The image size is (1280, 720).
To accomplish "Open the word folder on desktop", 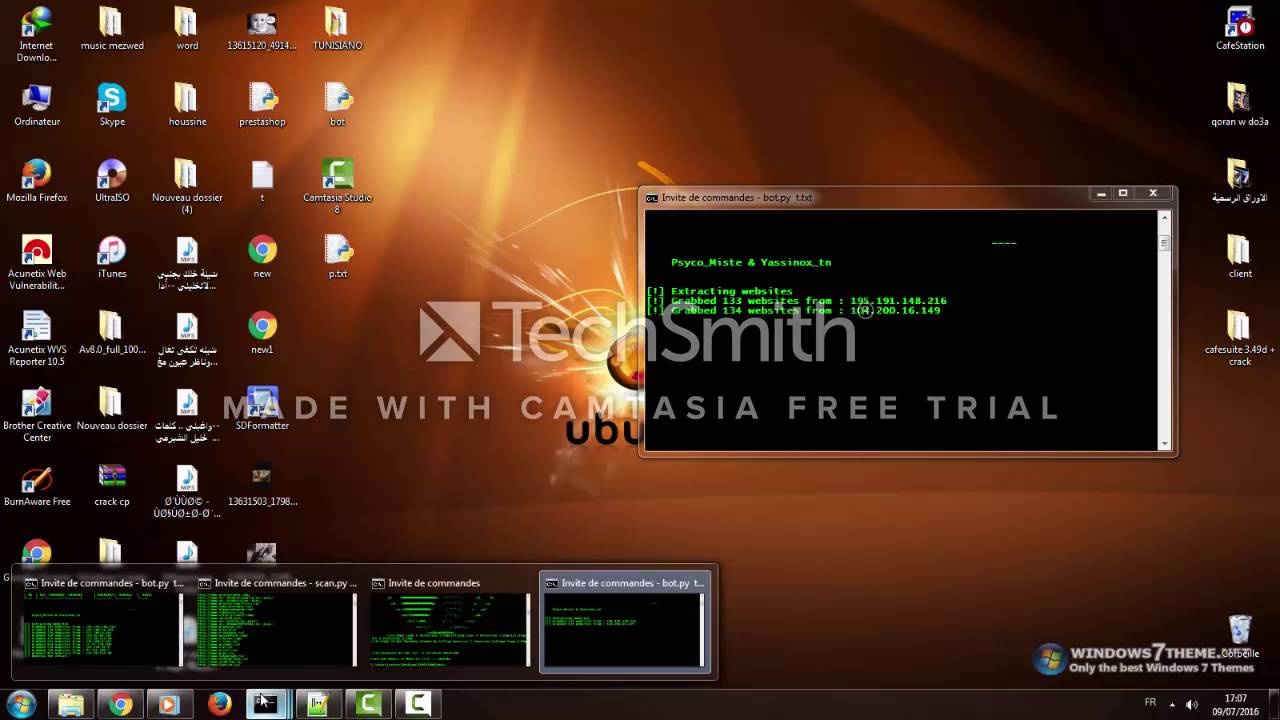I will (187, 28).
